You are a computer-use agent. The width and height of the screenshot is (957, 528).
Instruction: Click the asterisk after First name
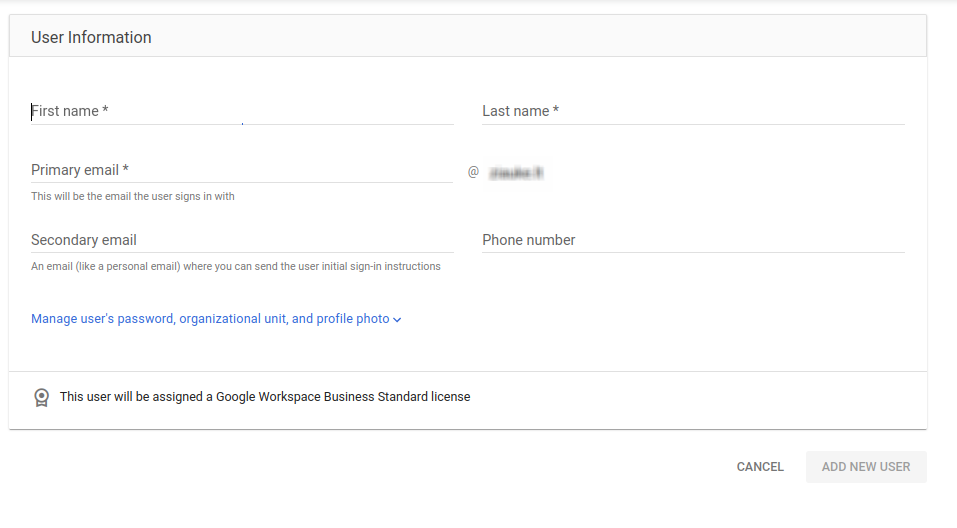click(105, 110)
